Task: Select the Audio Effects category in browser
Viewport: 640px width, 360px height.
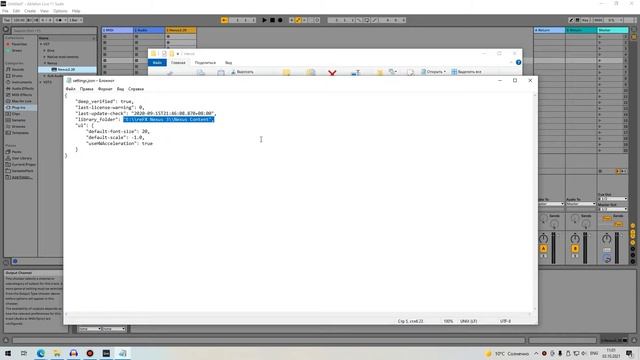Action: 22,89
